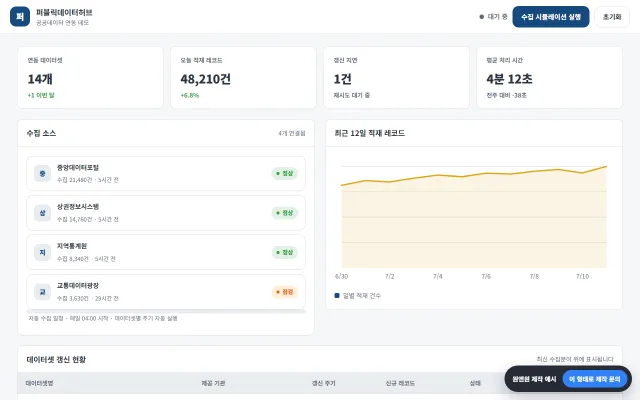640x400 pixels.
Task: Run the 수집 시뮬레이션 실행 button
Action: tap(551, 17)
